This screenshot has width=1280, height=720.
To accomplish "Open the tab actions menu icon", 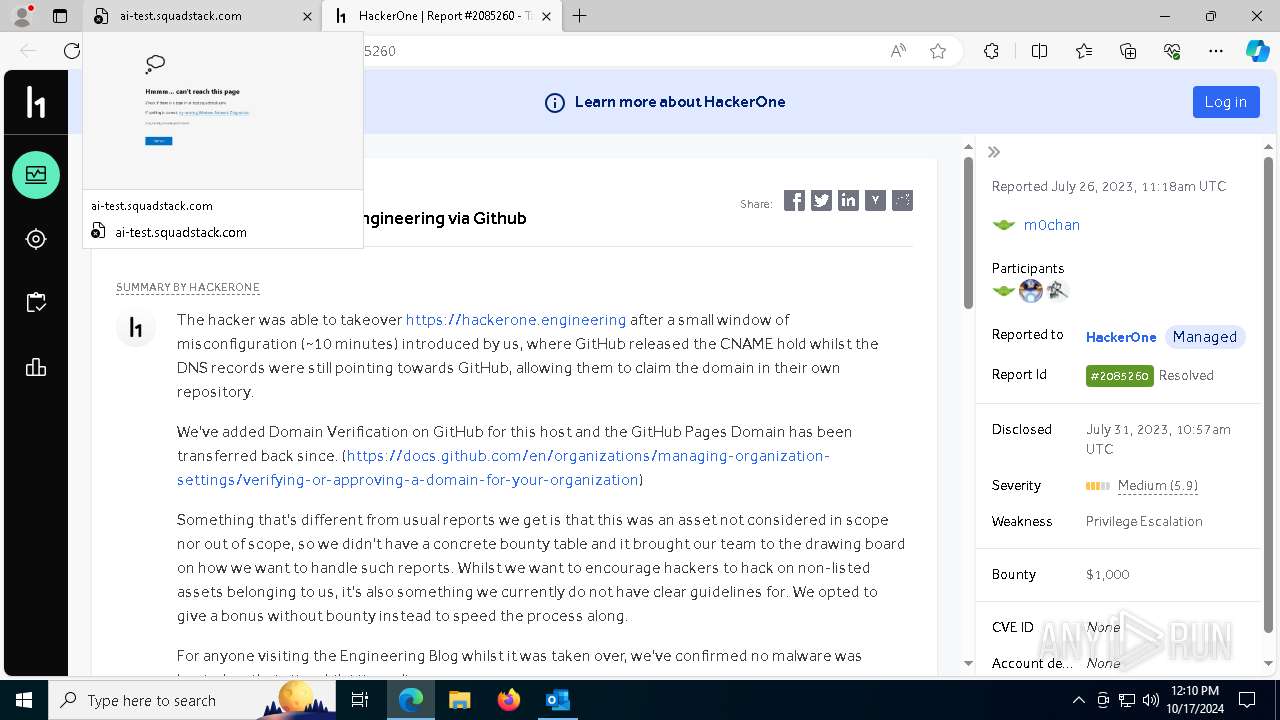I will (59, 16).
